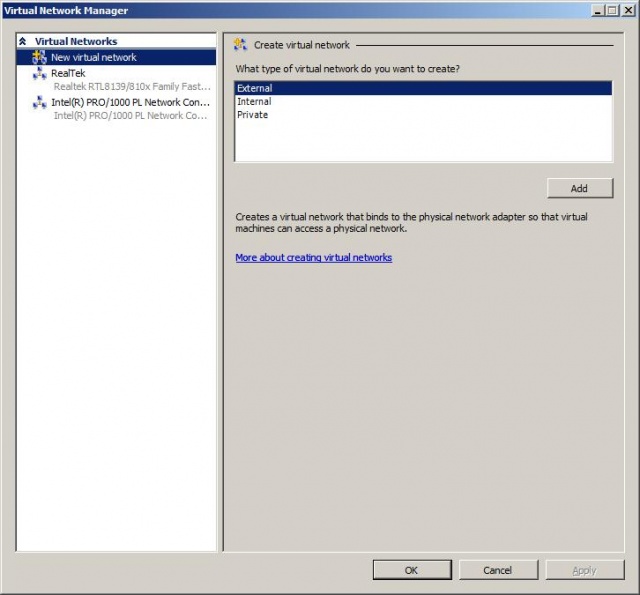Click the New virtual network star icon
640x595 pixels.
click(39, 57)
